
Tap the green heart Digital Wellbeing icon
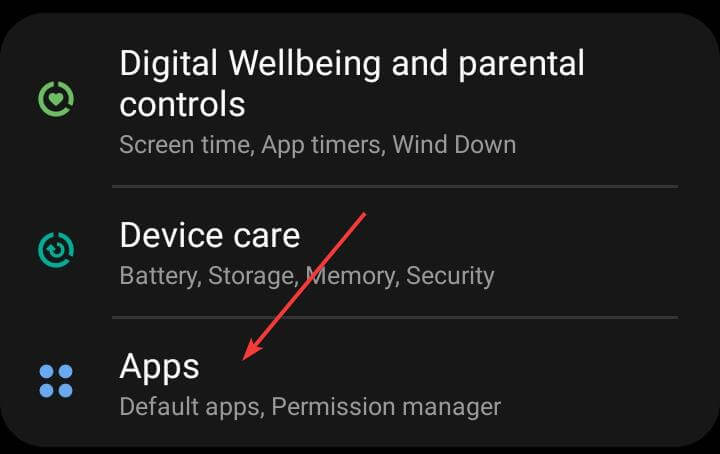pyautogui.click(x=56, y=99)
